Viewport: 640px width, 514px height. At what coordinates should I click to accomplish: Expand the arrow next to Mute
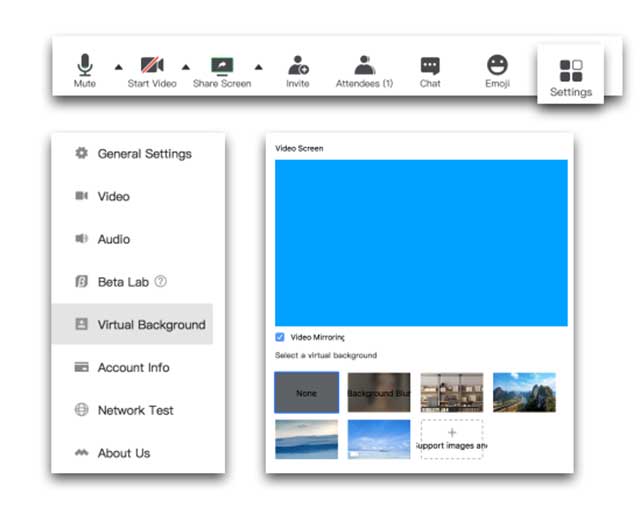click(118, 67)
